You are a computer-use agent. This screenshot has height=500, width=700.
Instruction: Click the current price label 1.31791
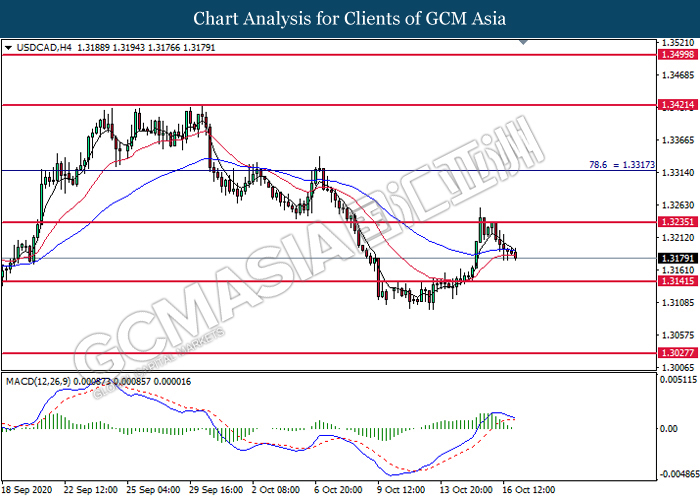[677, 258]
